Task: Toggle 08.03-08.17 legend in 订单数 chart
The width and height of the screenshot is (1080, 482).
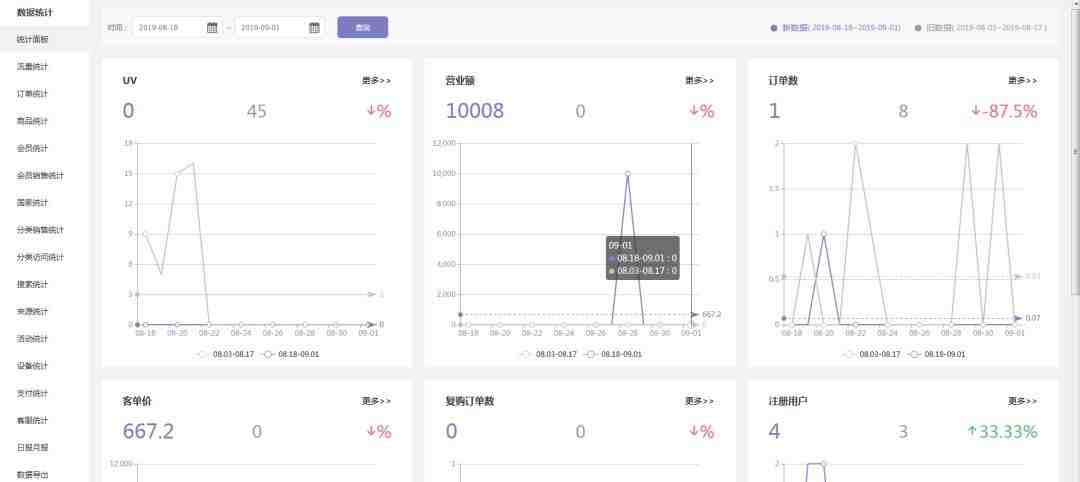Action: click(871, 354)
